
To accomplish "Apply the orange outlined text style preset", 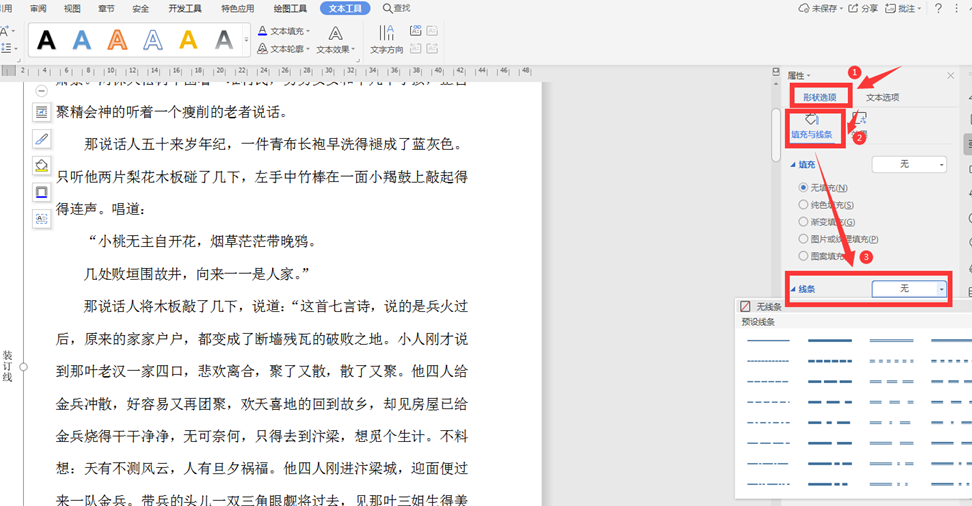I will click(117, 40).
